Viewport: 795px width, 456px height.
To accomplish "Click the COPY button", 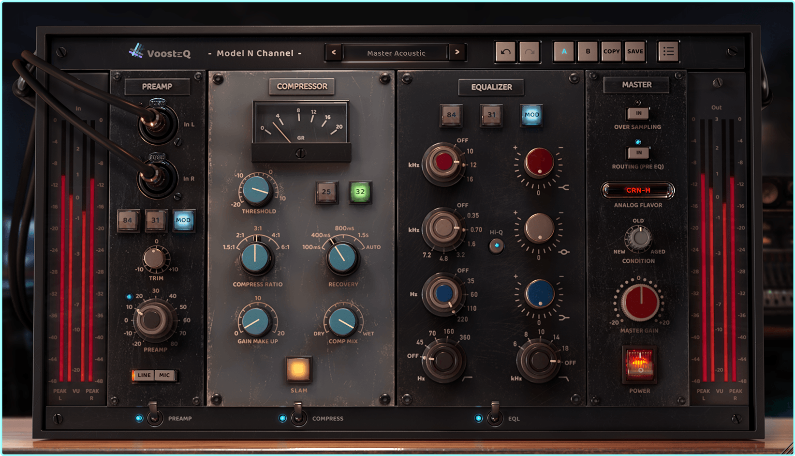I will pyautogui.click(x=611, y=51).
